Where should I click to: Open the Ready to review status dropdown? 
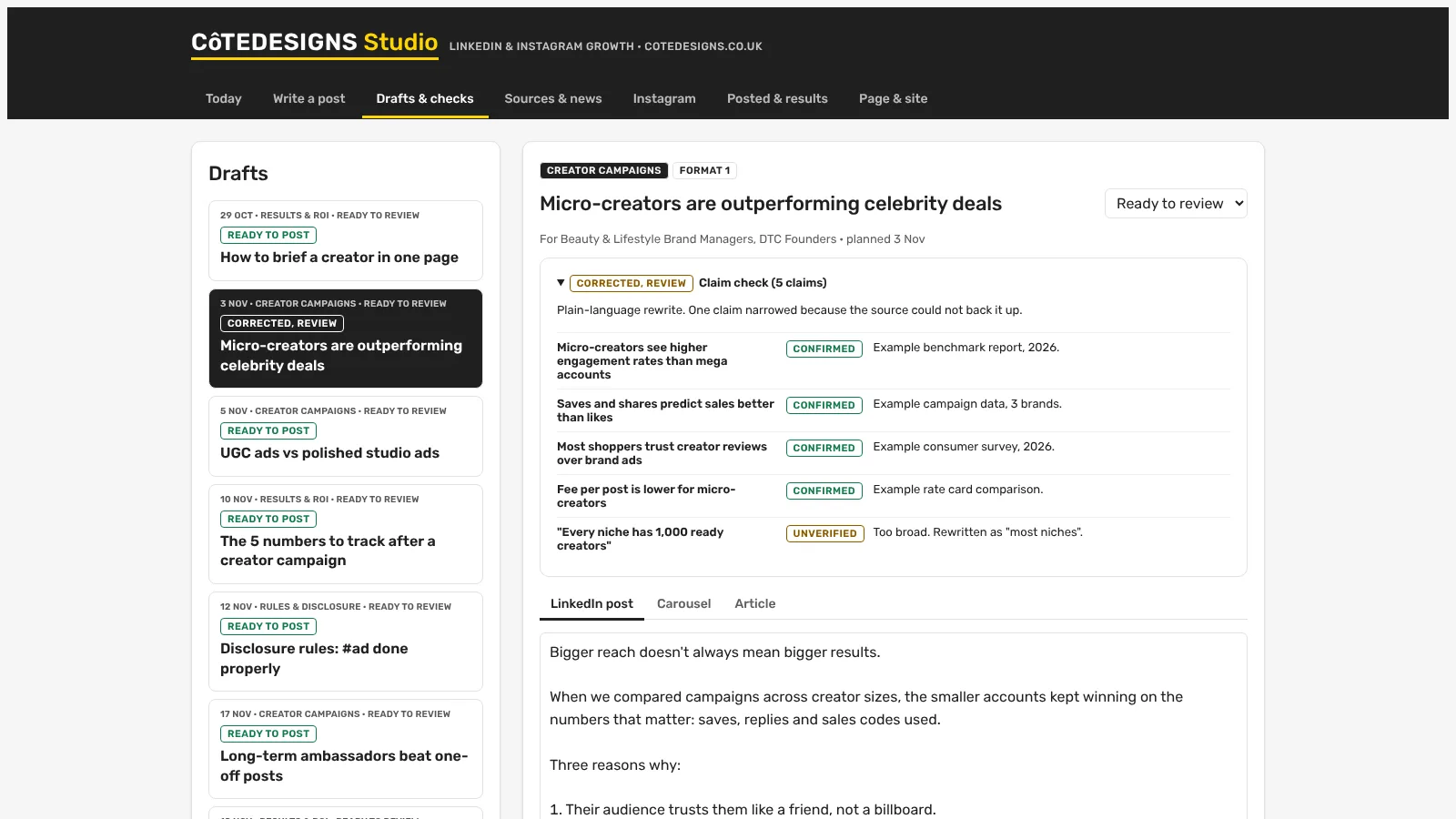pos(1176,204)
